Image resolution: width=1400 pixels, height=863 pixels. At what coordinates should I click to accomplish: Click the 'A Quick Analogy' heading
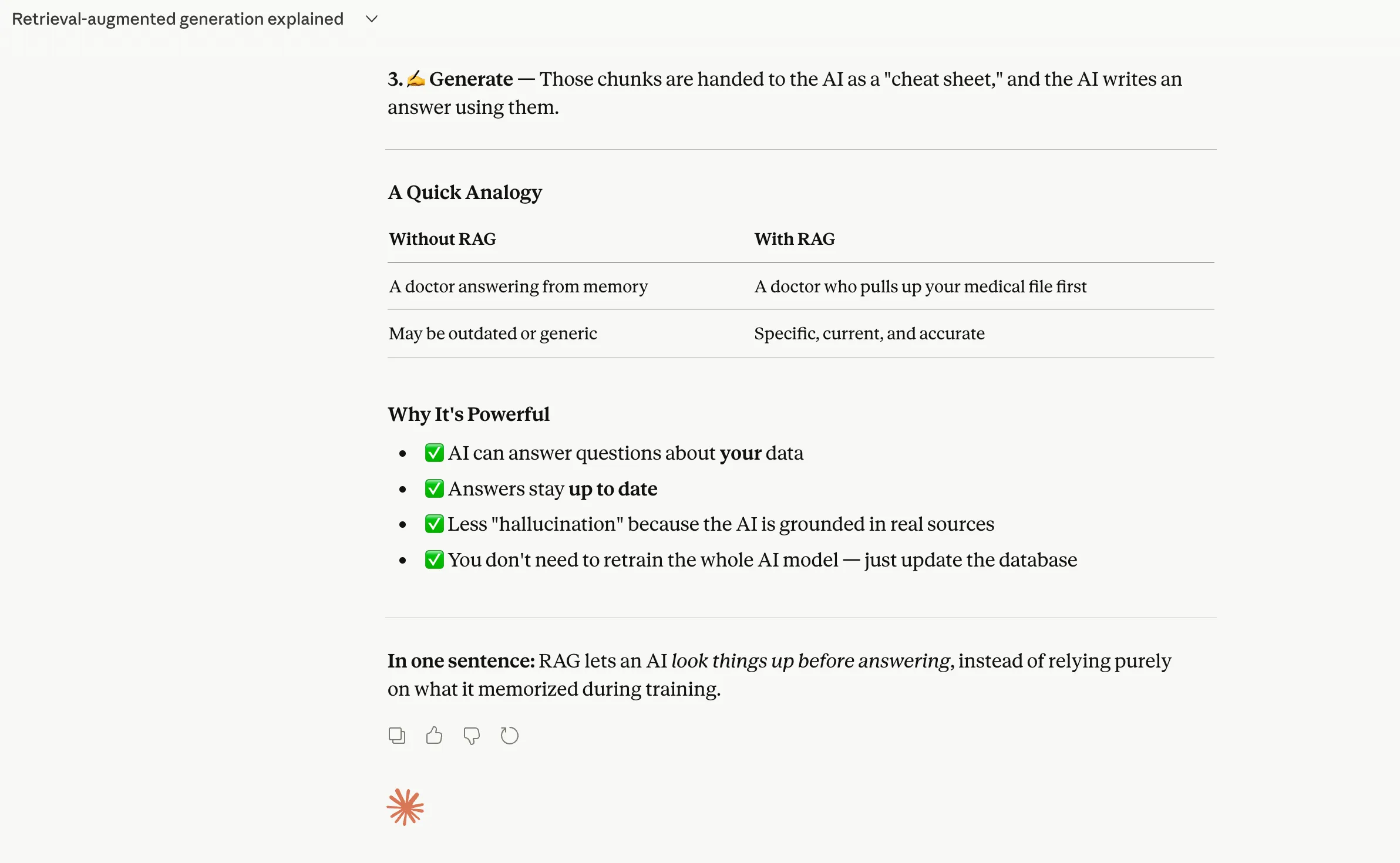tap(465, 192)
